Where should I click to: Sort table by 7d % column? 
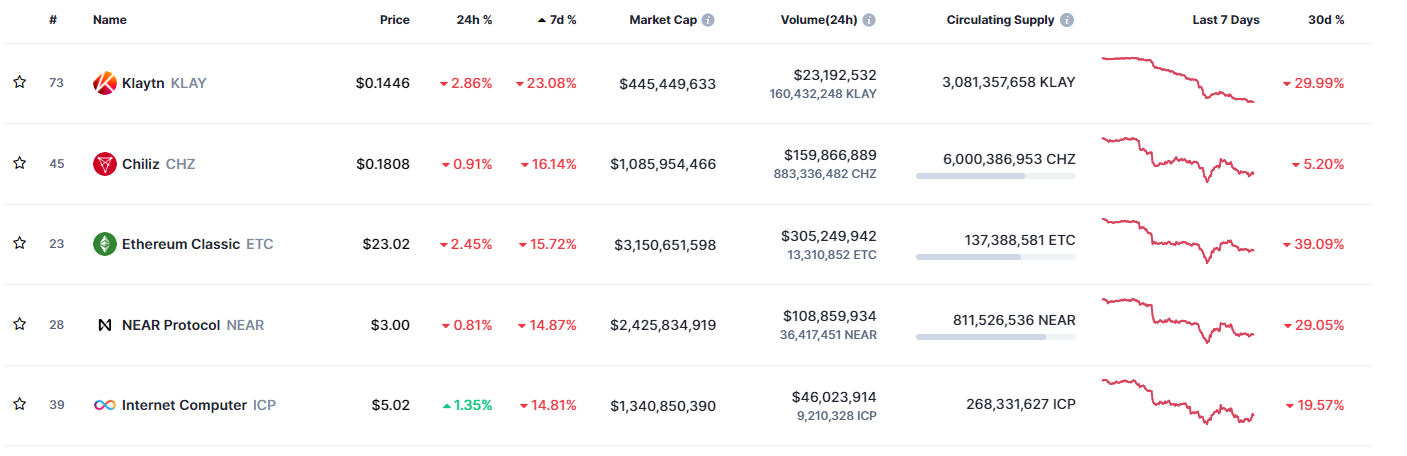coord(557,20)
